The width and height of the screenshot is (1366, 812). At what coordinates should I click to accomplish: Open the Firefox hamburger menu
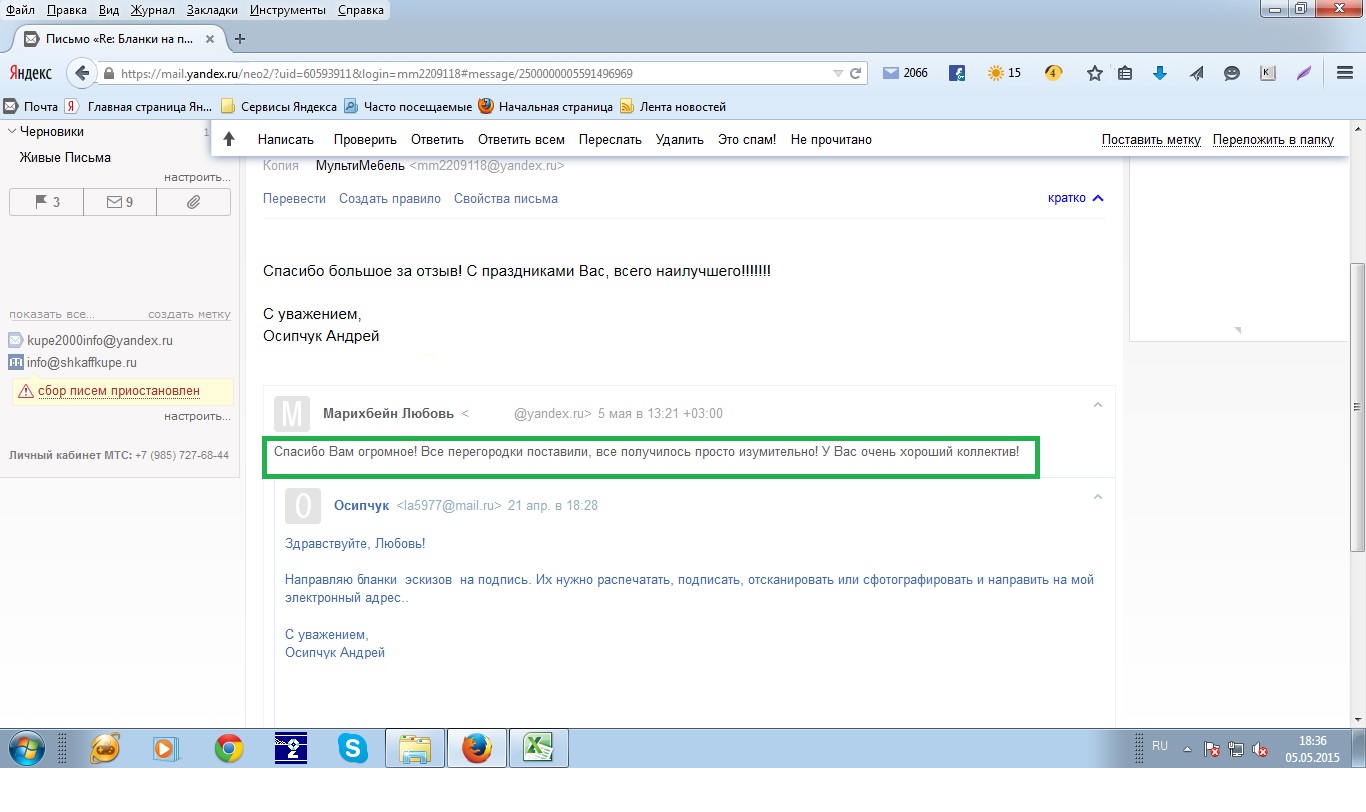[x=1345, y=73]
